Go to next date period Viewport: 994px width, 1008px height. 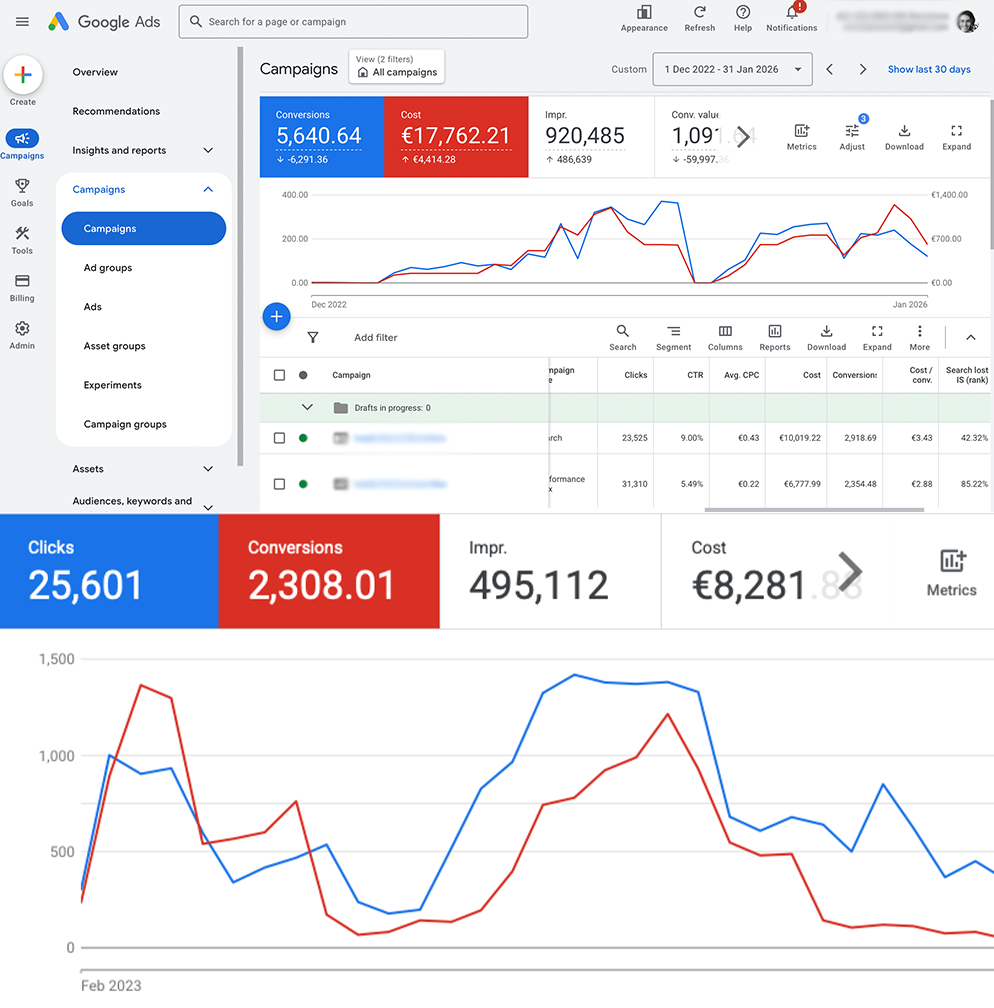click(x=863, y=69)
